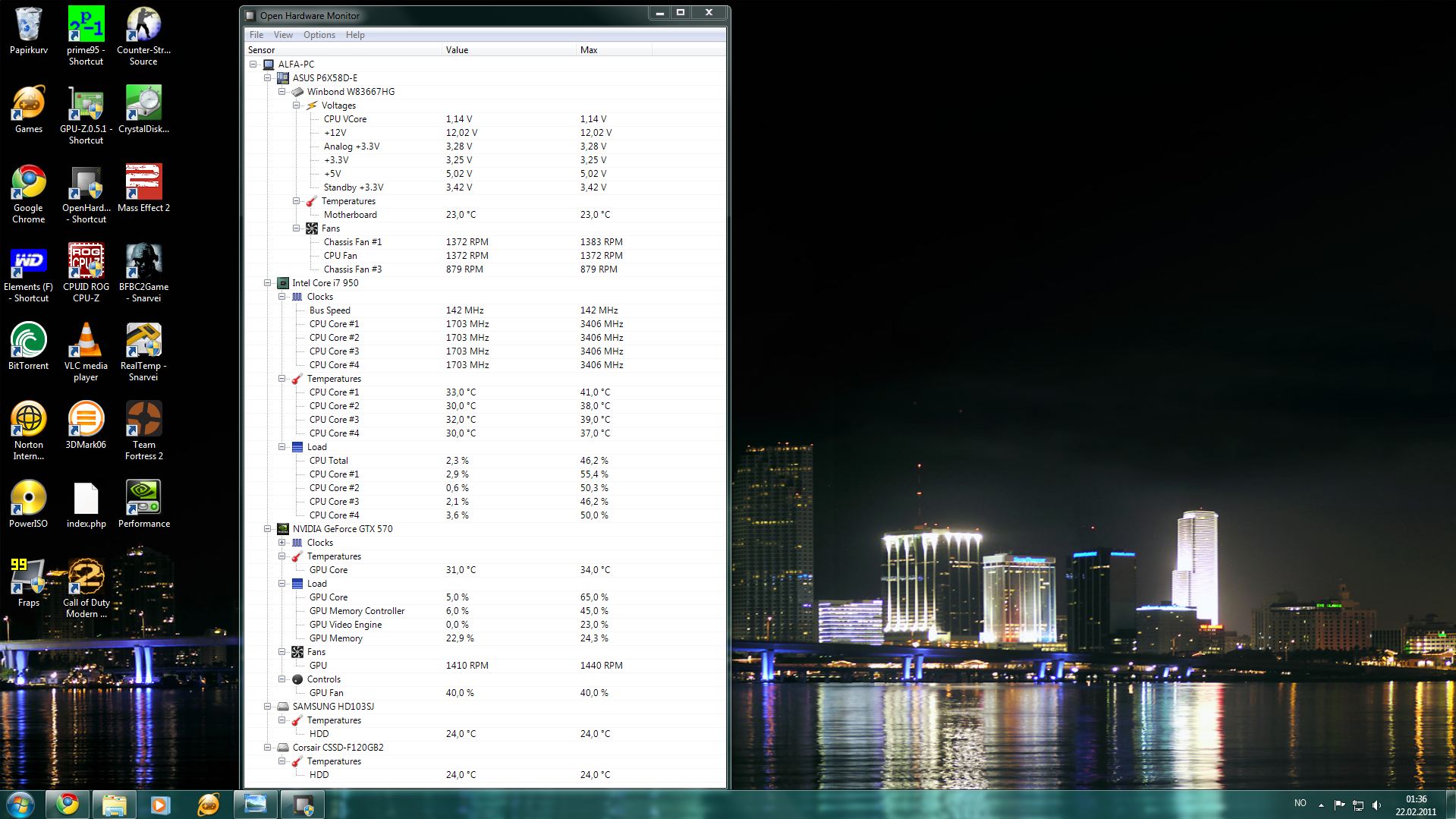Select the Standby +3.3V row
The height and width of the screenshot is (819, 1456).
coord(485,187)
